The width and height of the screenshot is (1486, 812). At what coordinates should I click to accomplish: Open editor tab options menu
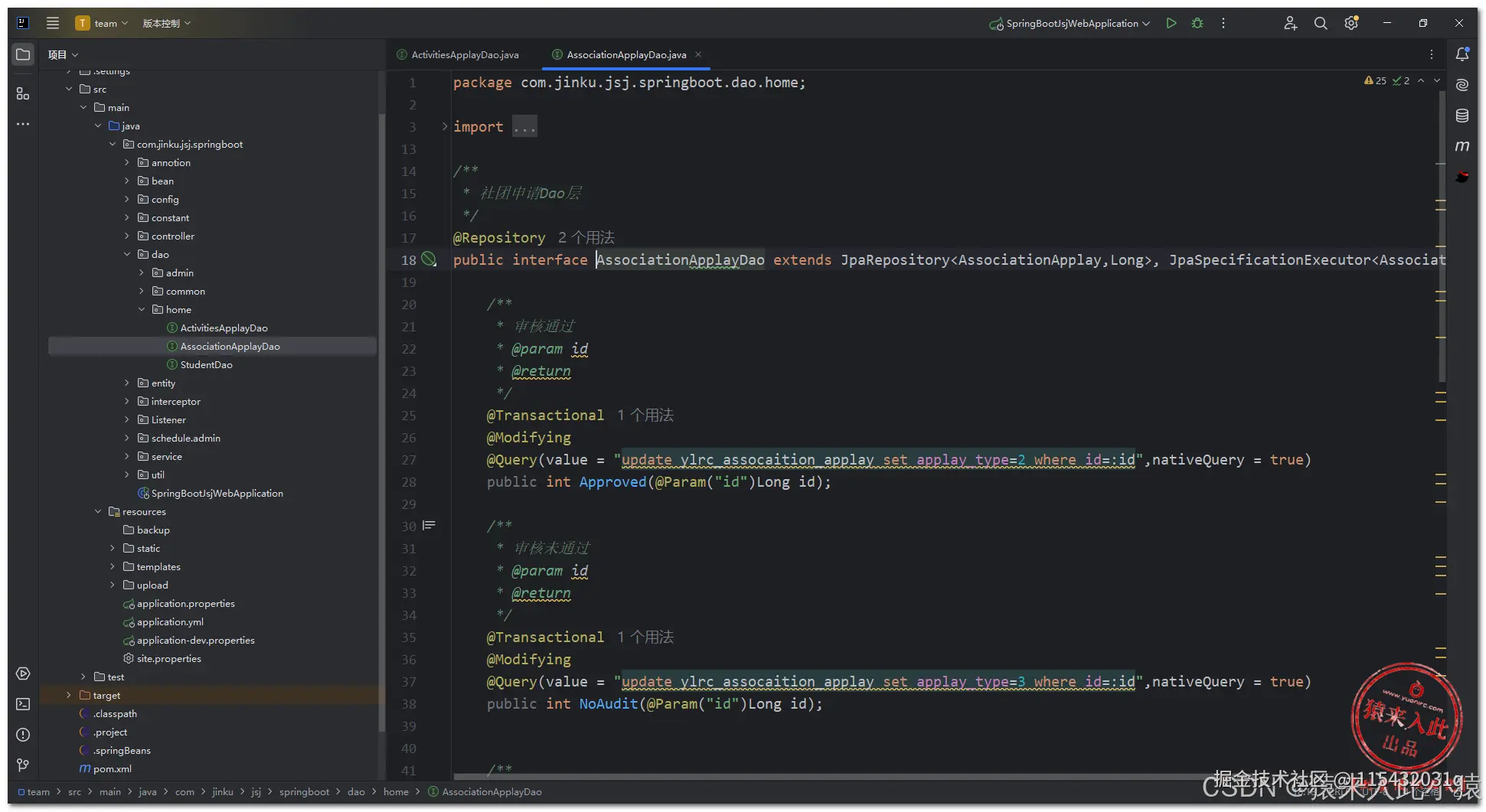1432,54
